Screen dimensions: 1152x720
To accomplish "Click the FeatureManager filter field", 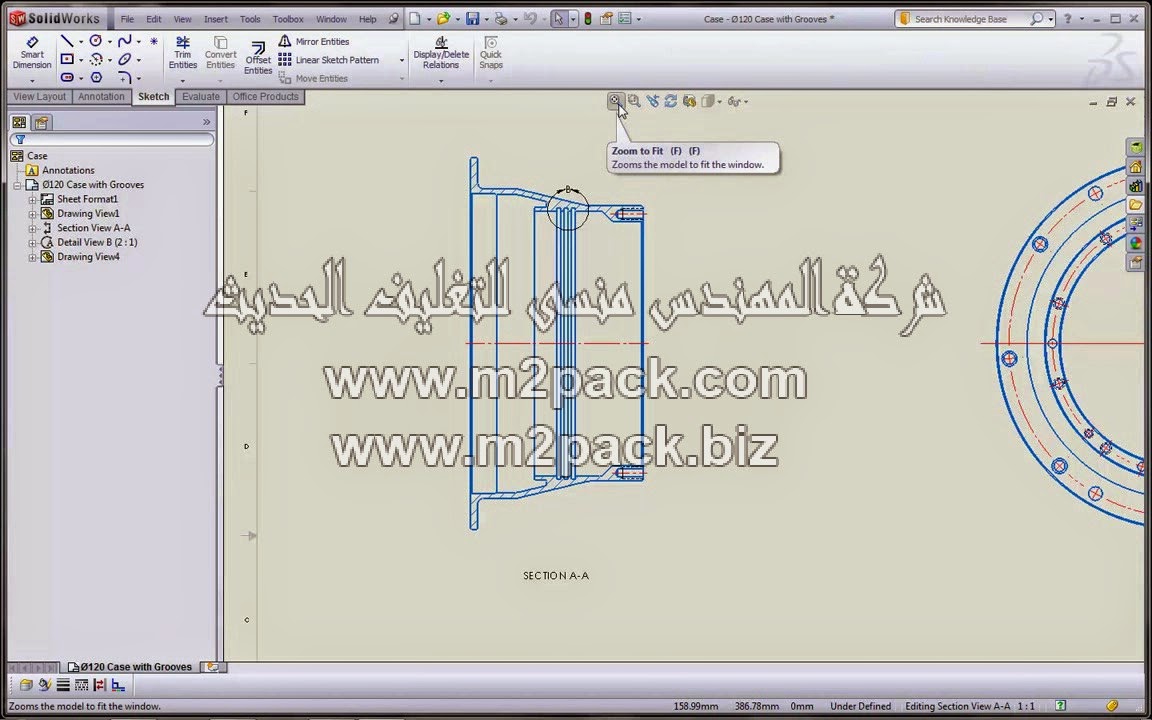I will point(112,140).
